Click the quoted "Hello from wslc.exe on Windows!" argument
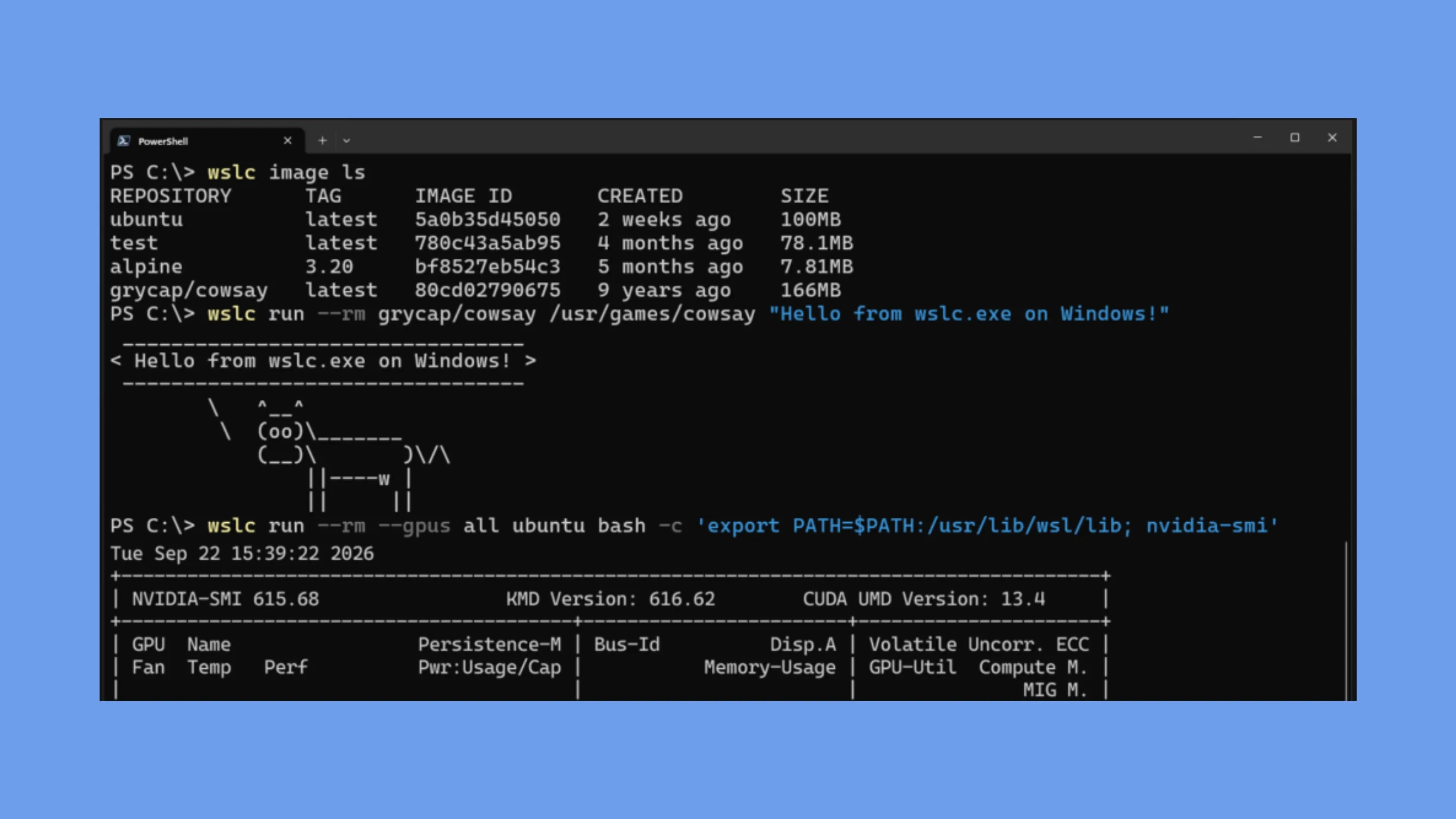This screenshot has width=1456, height=819. point(969,313)
